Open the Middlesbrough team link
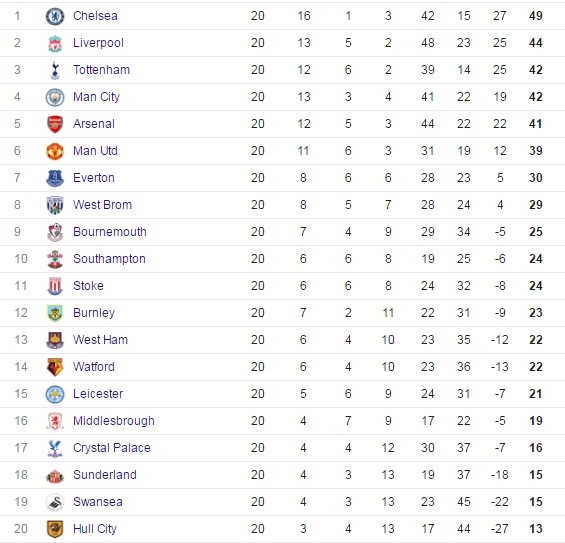Image resolution: width=565 pixels, height=543 pixels. (114, 421)
